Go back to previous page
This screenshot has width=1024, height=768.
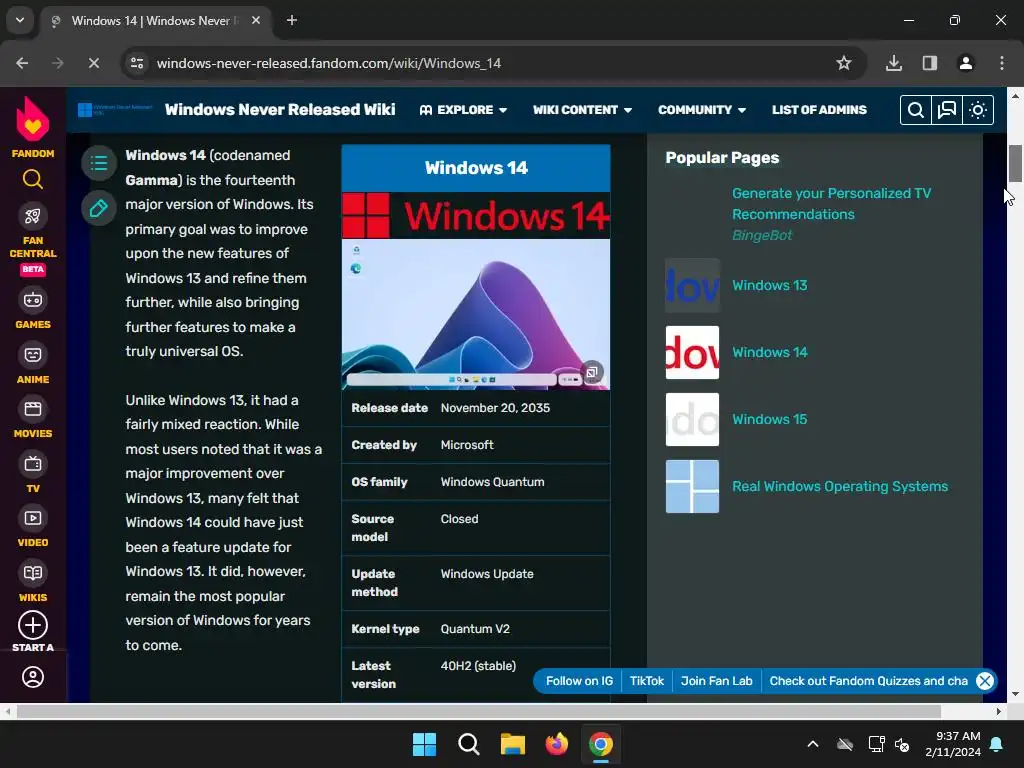[22, 63]
